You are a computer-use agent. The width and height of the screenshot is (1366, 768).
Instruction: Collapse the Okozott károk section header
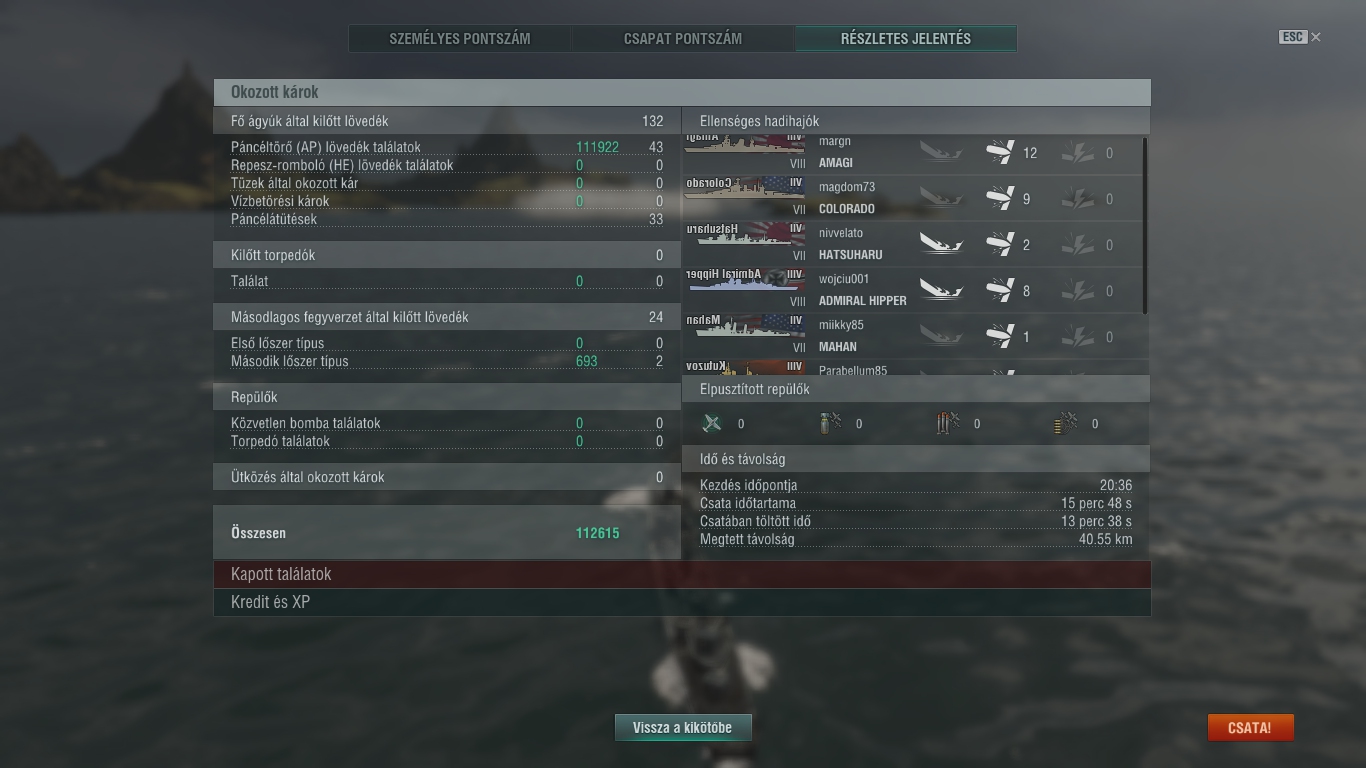coord(682,92)
